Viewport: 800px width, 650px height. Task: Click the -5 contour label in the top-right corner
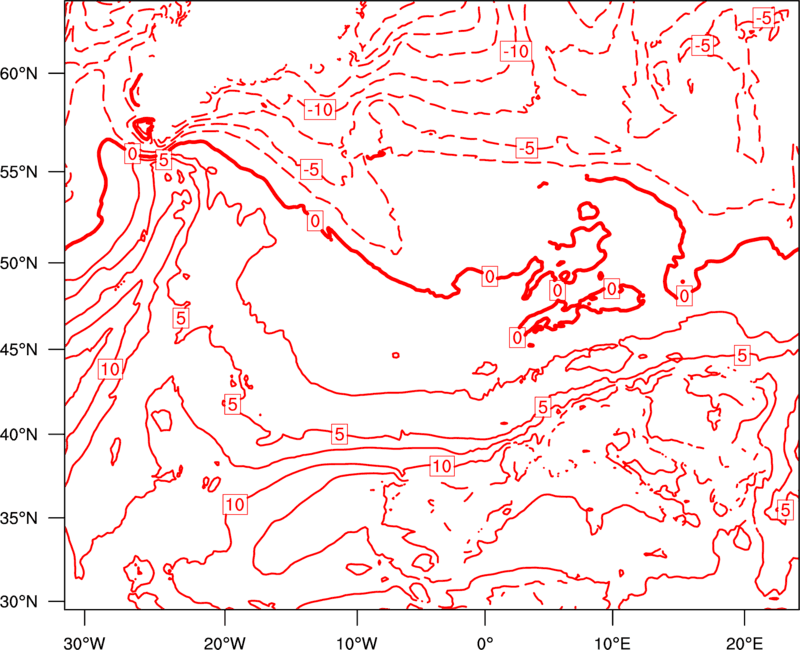[x=764, y=18]
